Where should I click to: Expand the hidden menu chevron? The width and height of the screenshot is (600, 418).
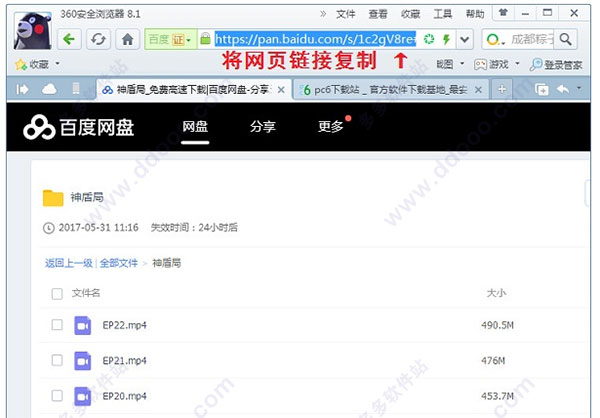point(323,14)
